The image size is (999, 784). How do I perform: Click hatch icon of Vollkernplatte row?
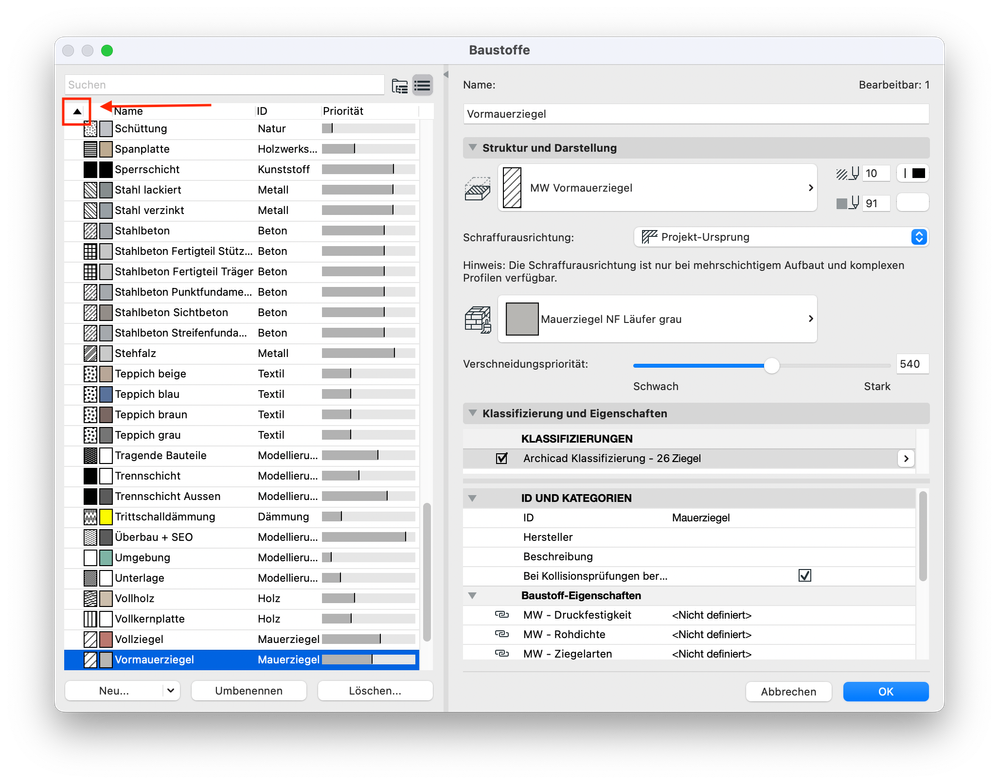90,618
